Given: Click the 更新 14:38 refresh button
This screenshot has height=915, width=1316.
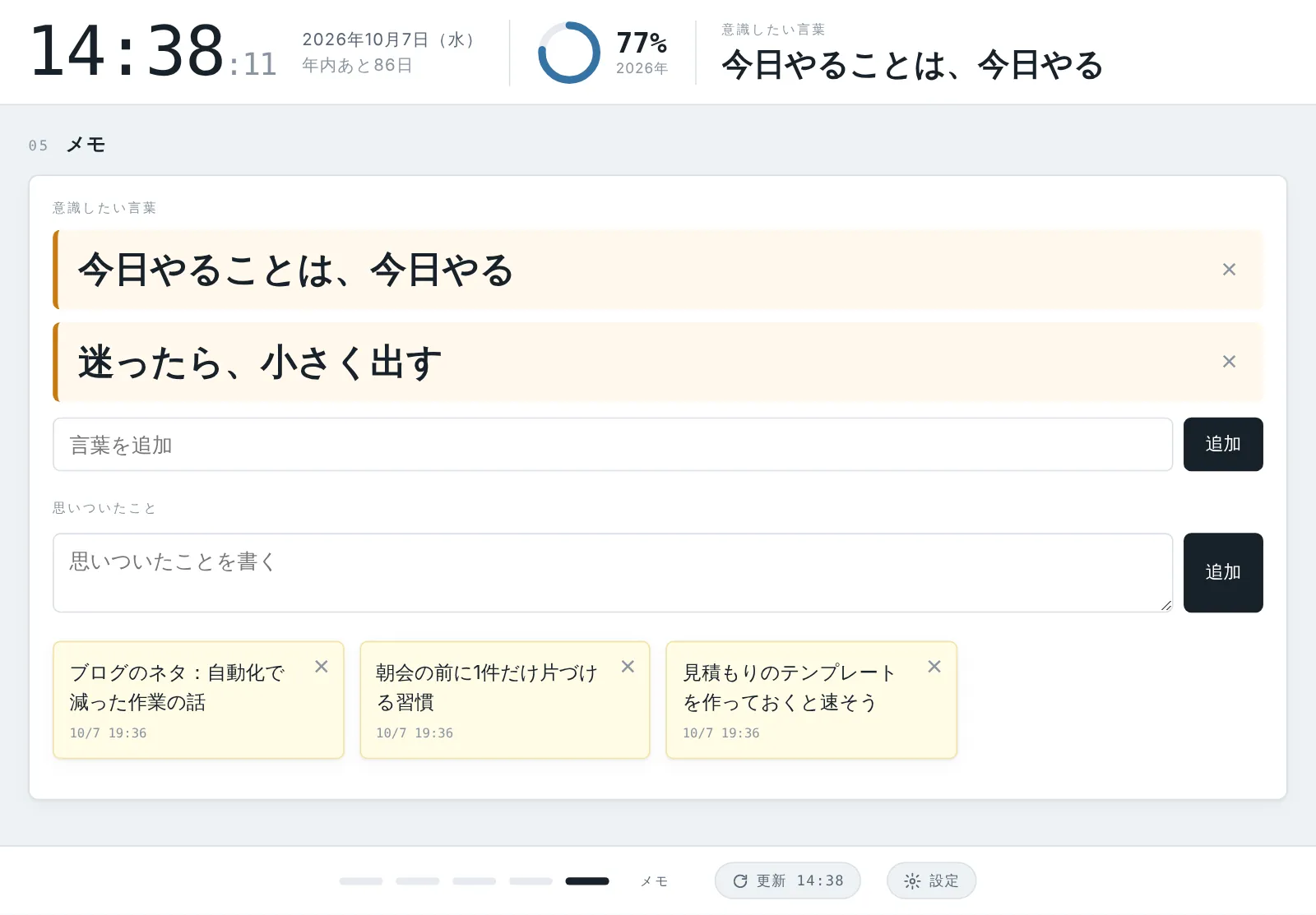Looking at the screenshot, I should [788, 881].
